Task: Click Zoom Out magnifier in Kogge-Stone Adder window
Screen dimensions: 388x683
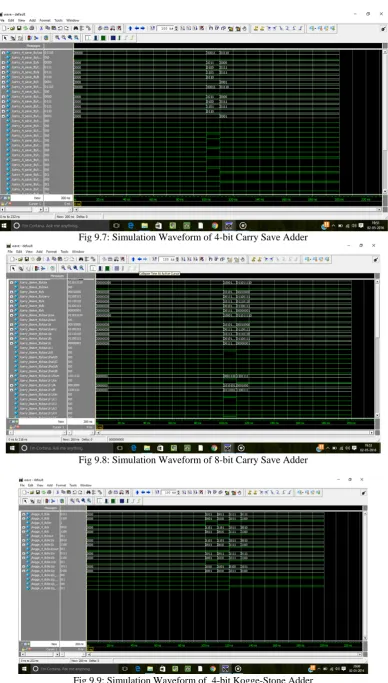Action: click(78, 501)
